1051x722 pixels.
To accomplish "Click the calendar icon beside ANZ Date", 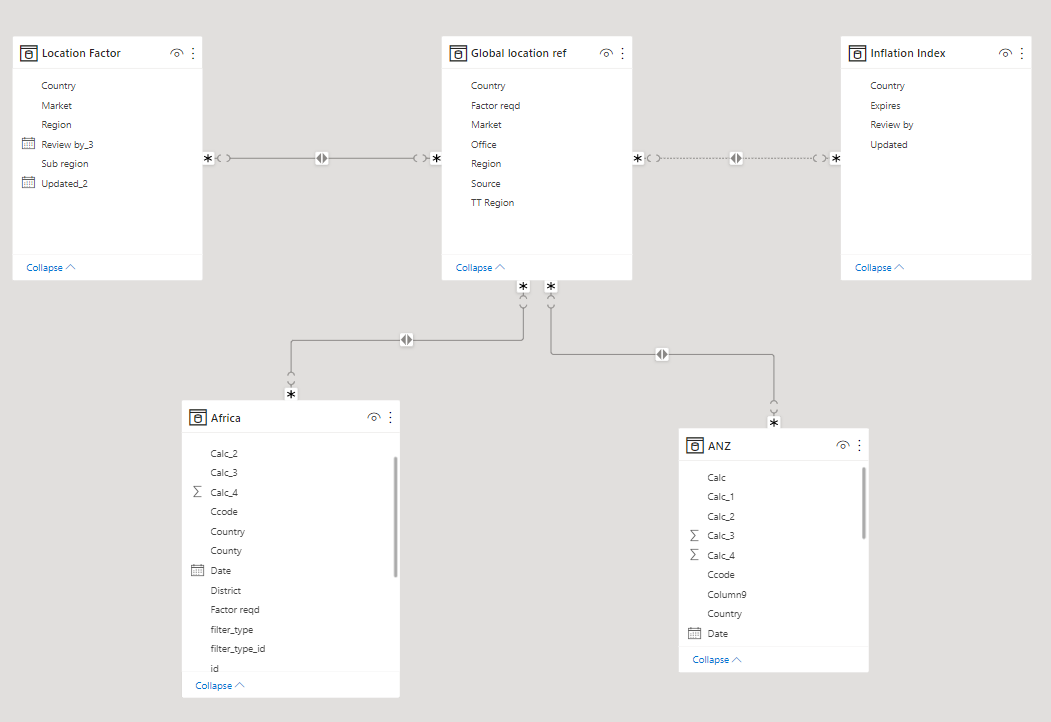I will point(694,633).
